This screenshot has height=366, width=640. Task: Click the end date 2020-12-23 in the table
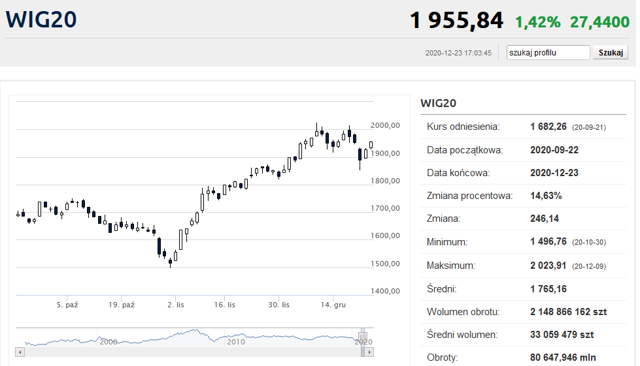[x=554, y=173]
